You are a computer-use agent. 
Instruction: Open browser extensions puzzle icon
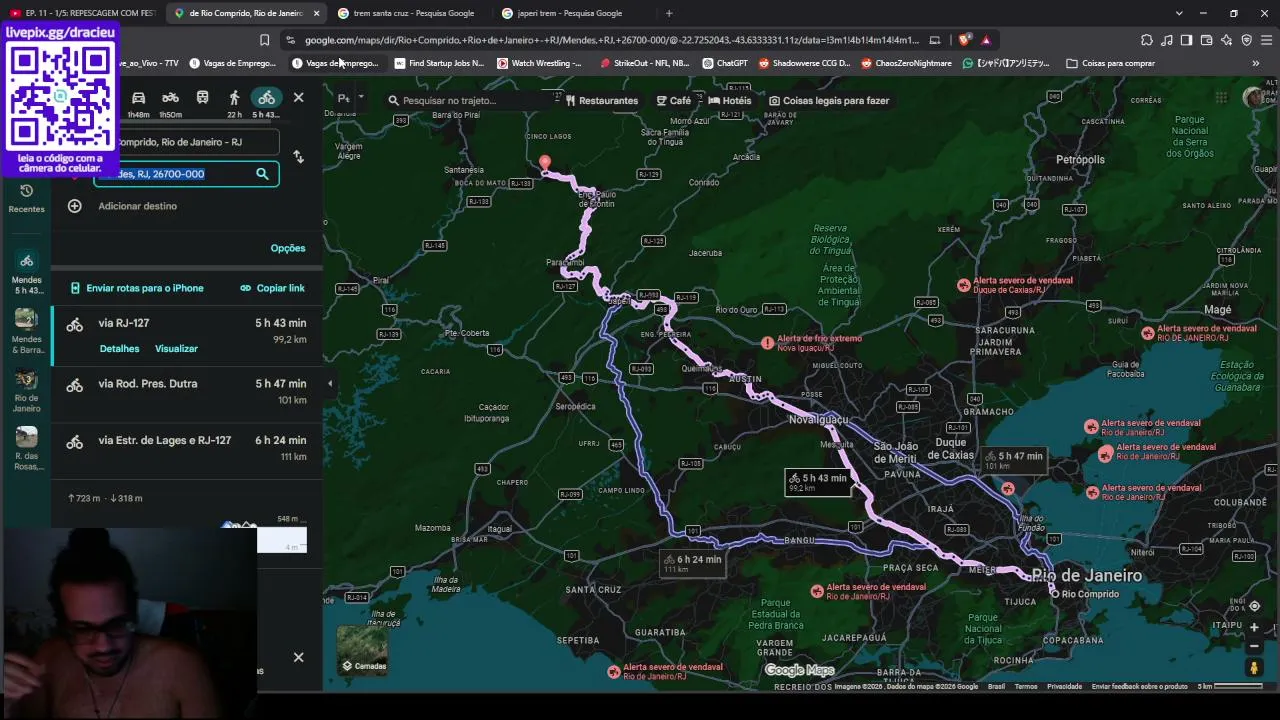click(1146, 40)
